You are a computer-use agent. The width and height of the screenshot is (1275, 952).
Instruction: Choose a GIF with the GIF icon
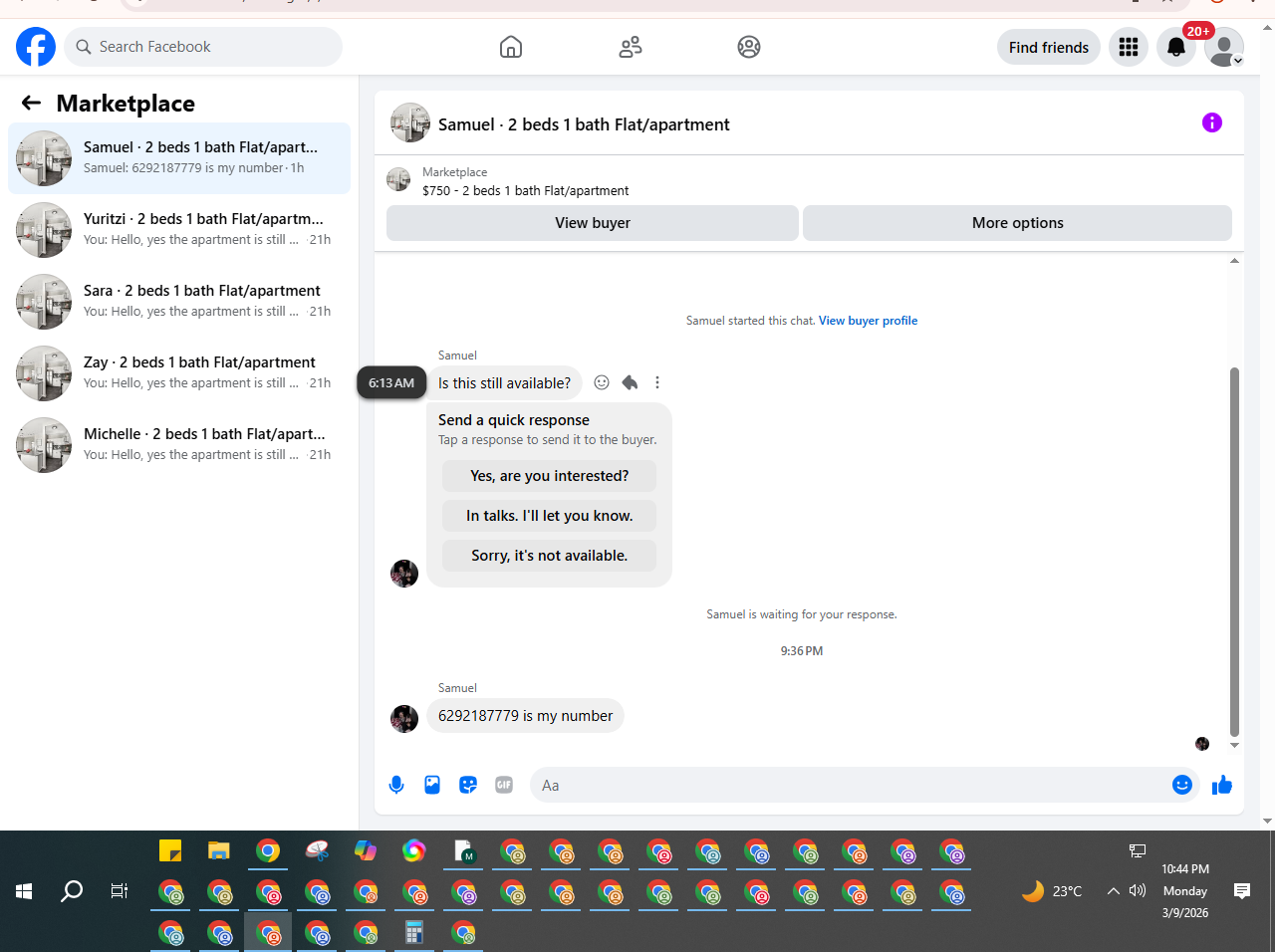coord(504,785)
